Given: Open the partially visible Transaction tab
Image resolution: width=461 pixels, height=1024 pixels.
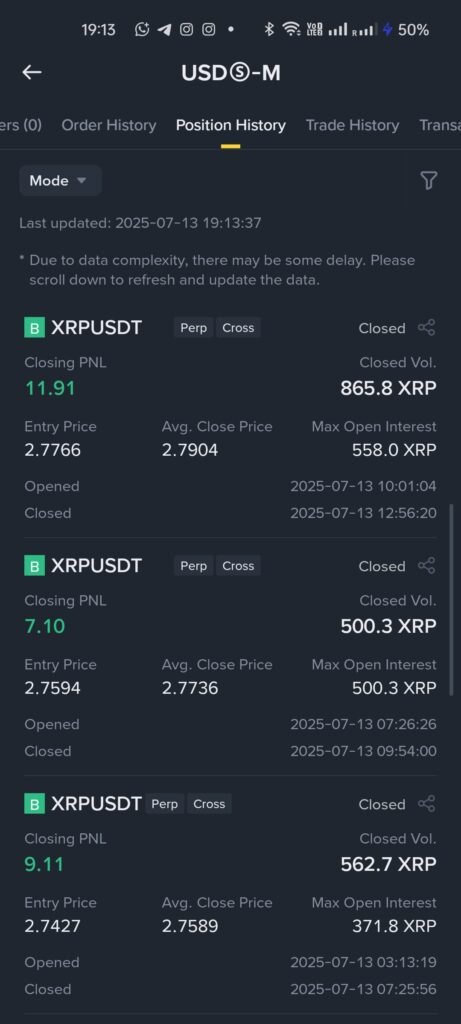Looking at the screenshot, I should [x=439, y=125].
